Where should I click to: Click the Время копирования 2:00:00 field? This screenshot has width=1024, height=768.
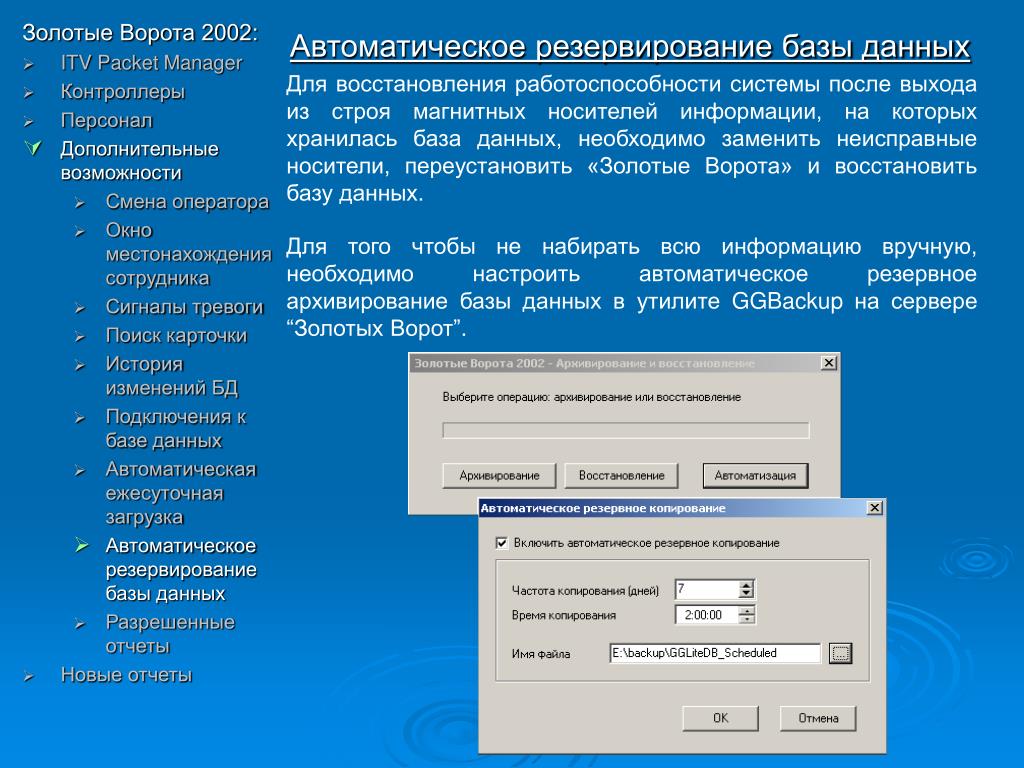coord(707,615)
